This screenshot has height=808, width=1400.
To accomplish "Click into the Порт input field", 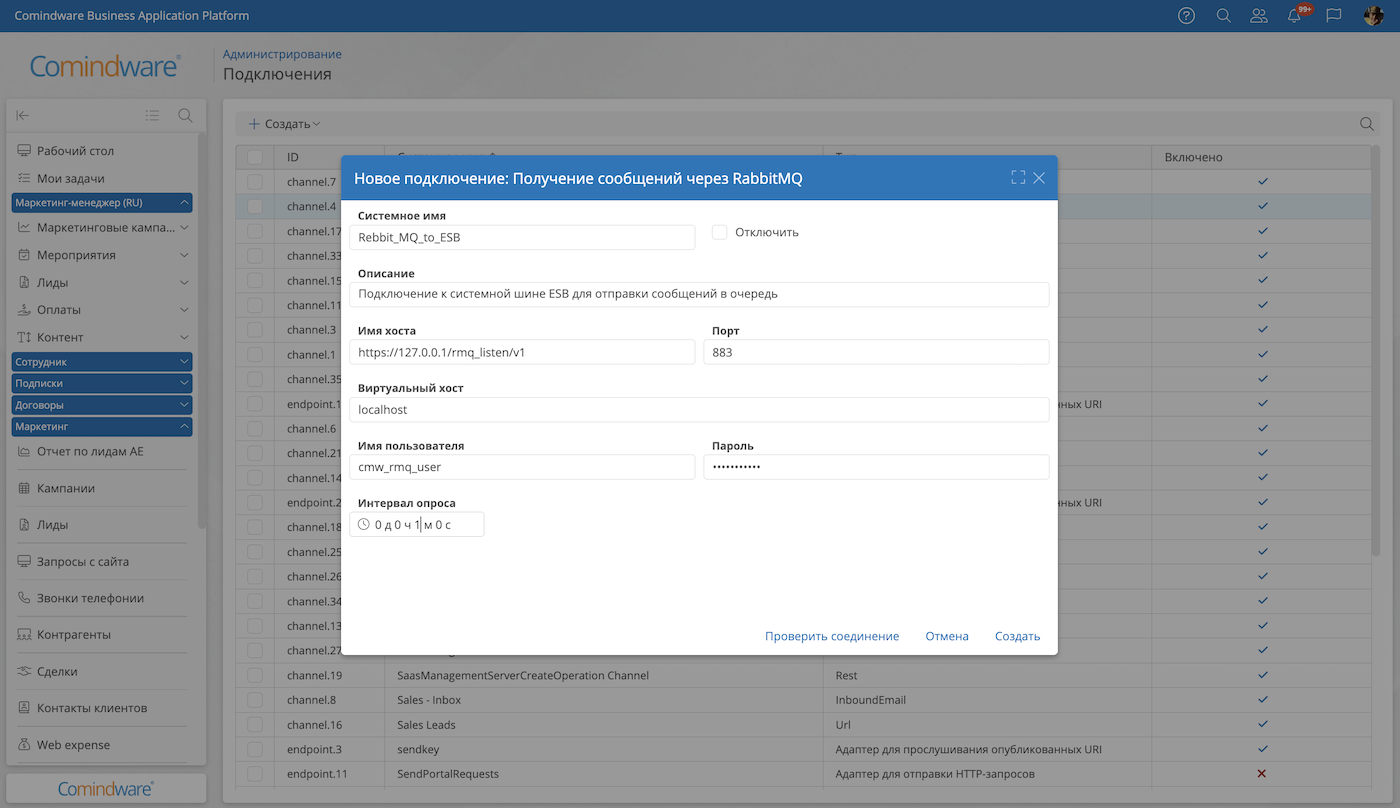I will [x=876, y=352].
